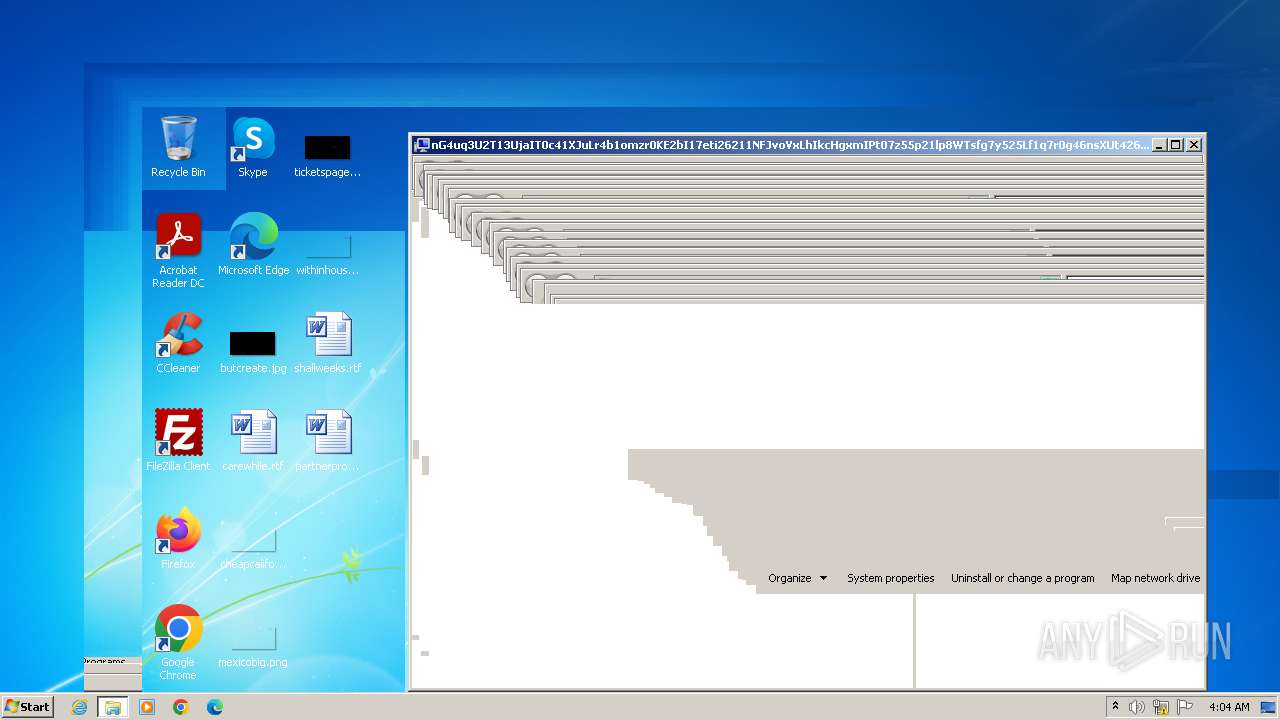Click System properties in toolbar
Screen dimensions: 1280x720
tap(890, 578)
